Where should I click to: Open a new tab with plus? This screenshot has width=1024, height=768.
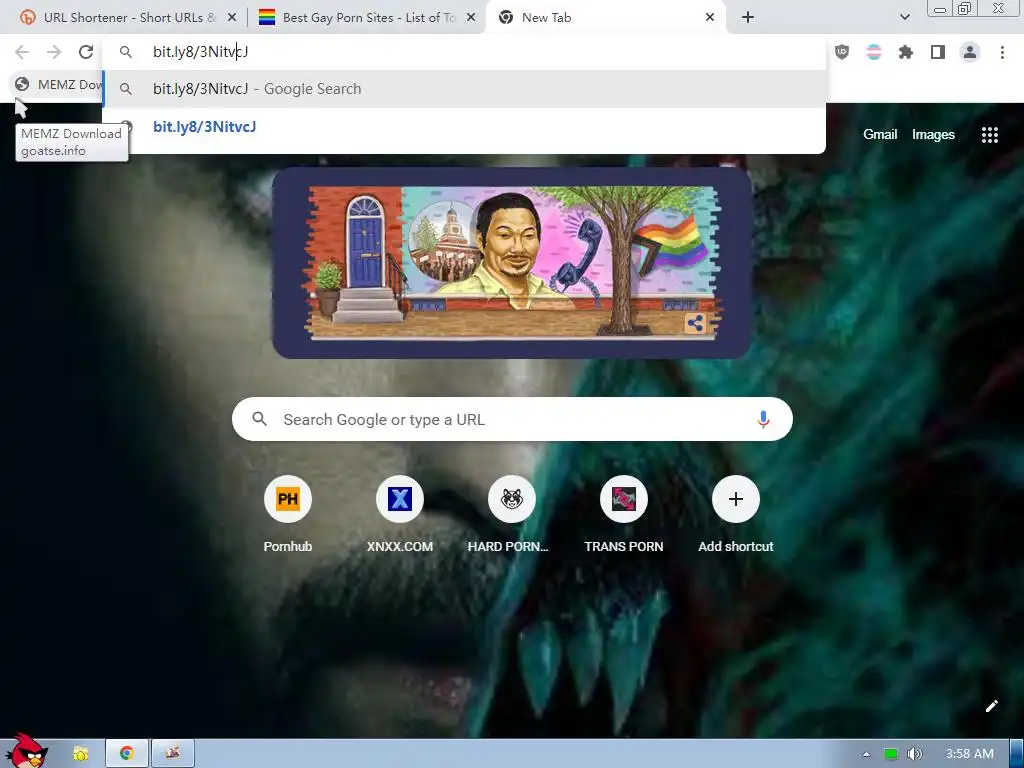[748, 18]
